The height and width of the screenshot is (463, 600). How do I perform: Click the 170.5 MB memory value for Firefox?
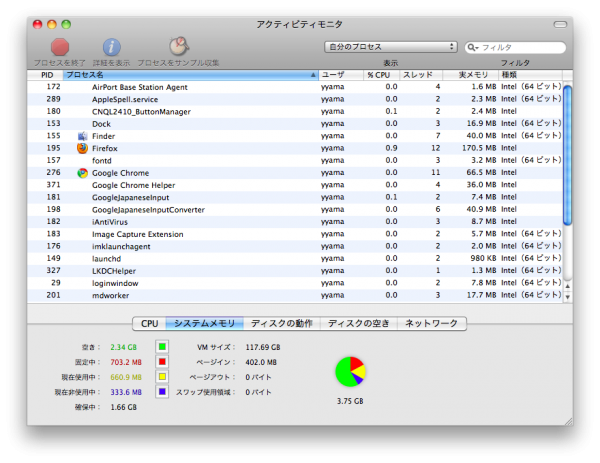(x=479, y=148)
